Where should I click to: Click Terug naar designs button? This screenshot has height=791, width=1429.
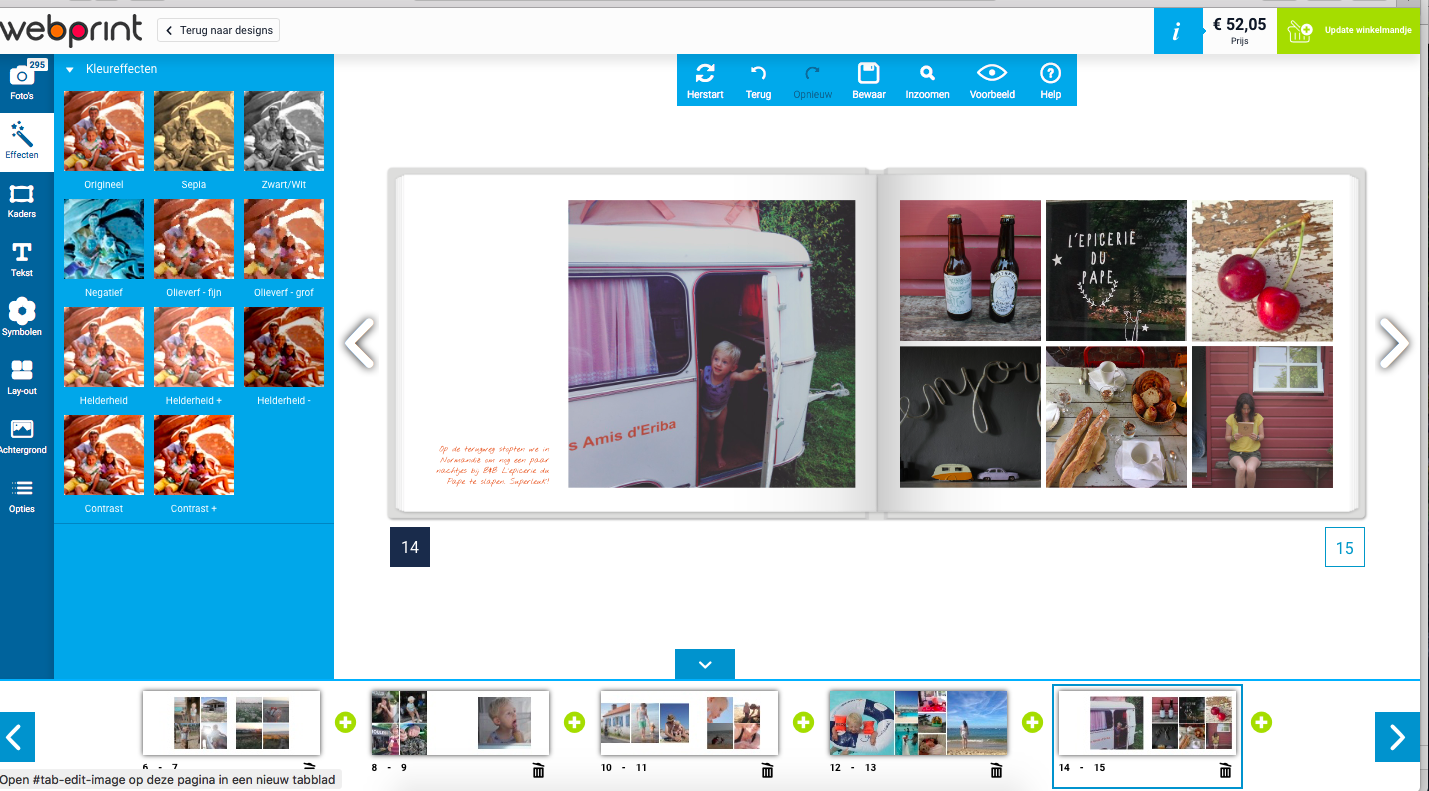coord(219,31)
